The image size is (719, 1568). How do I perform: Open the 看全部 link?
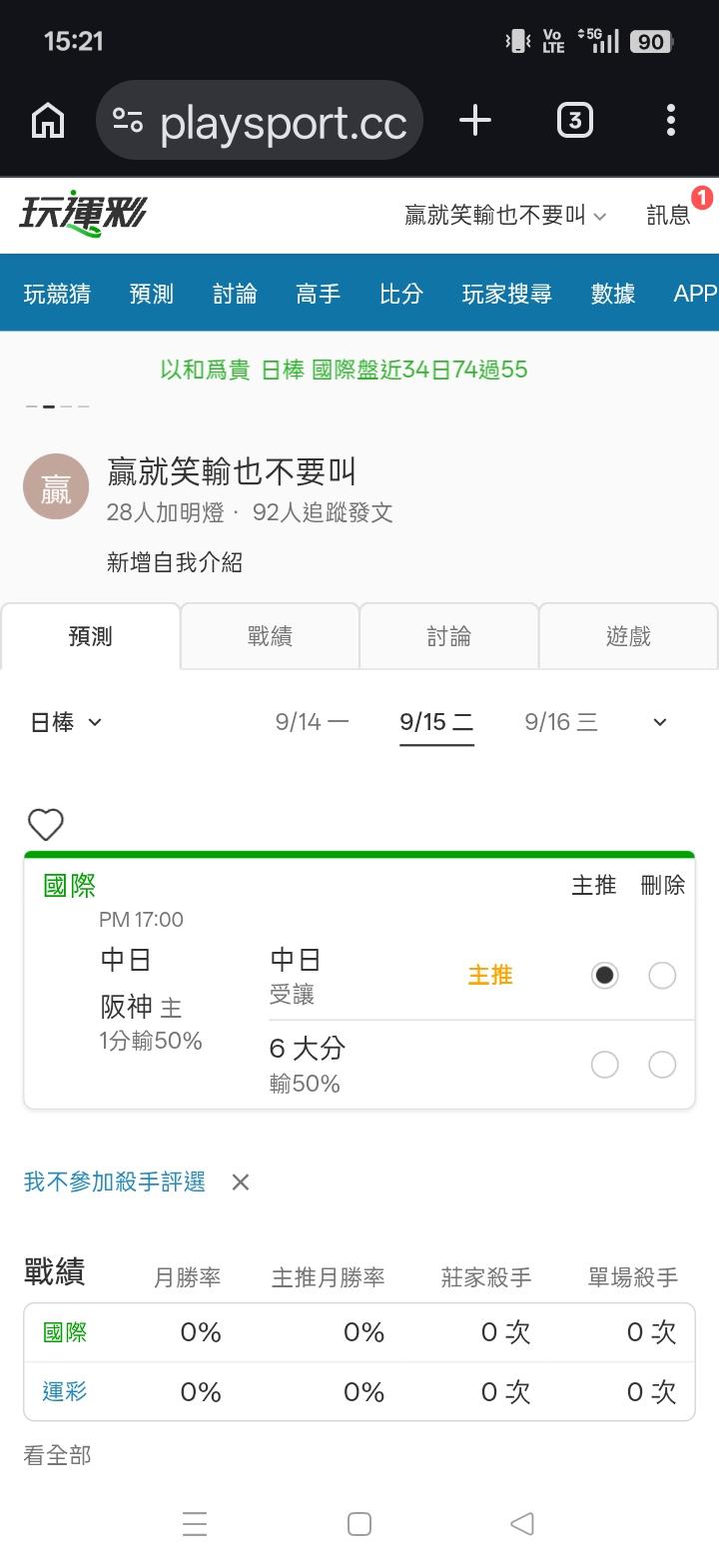[57, 1456]
